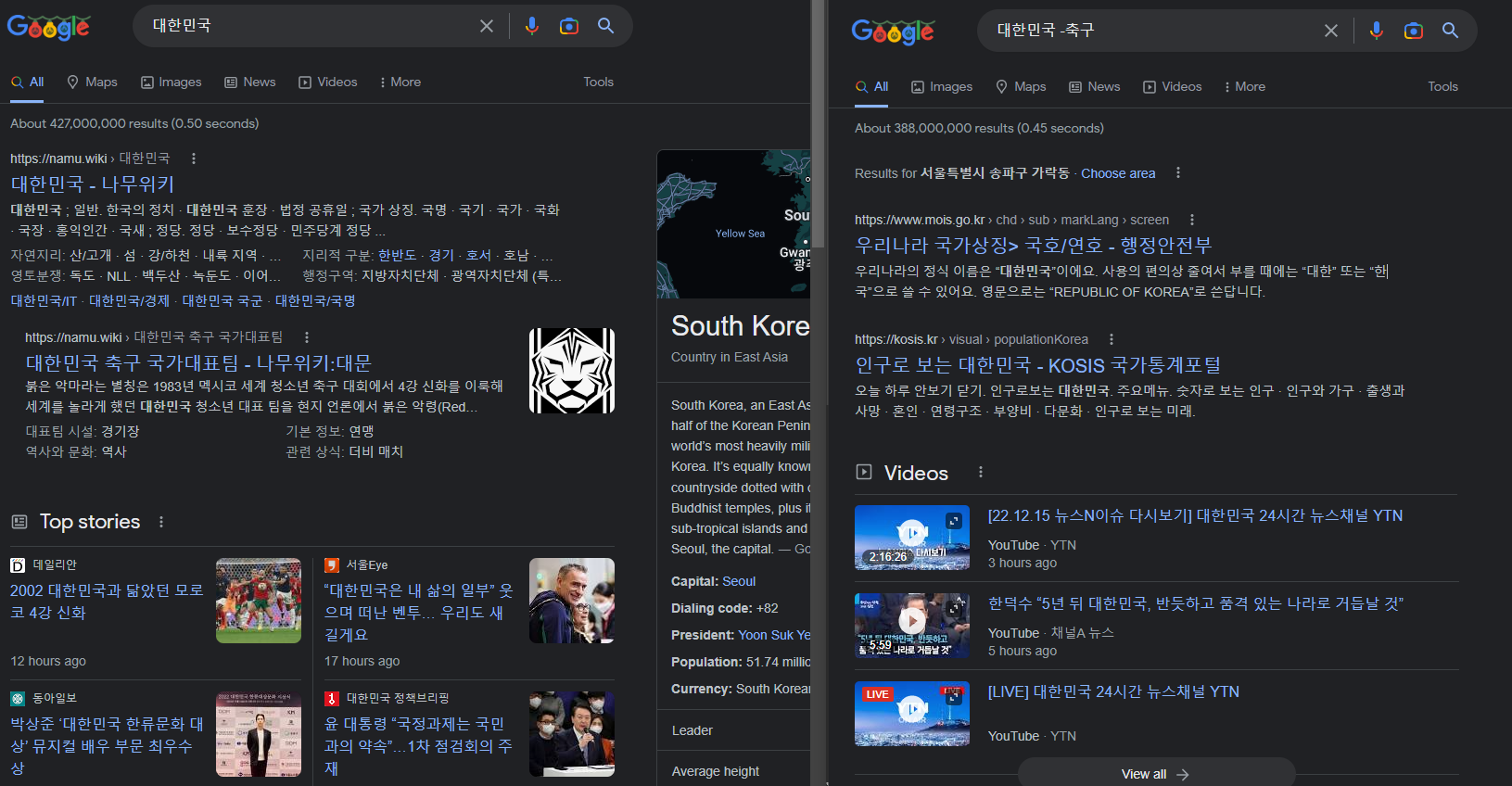Switch to the Maps tab in the right window
Screen dimensions: 1512x786
point(1021,86)
